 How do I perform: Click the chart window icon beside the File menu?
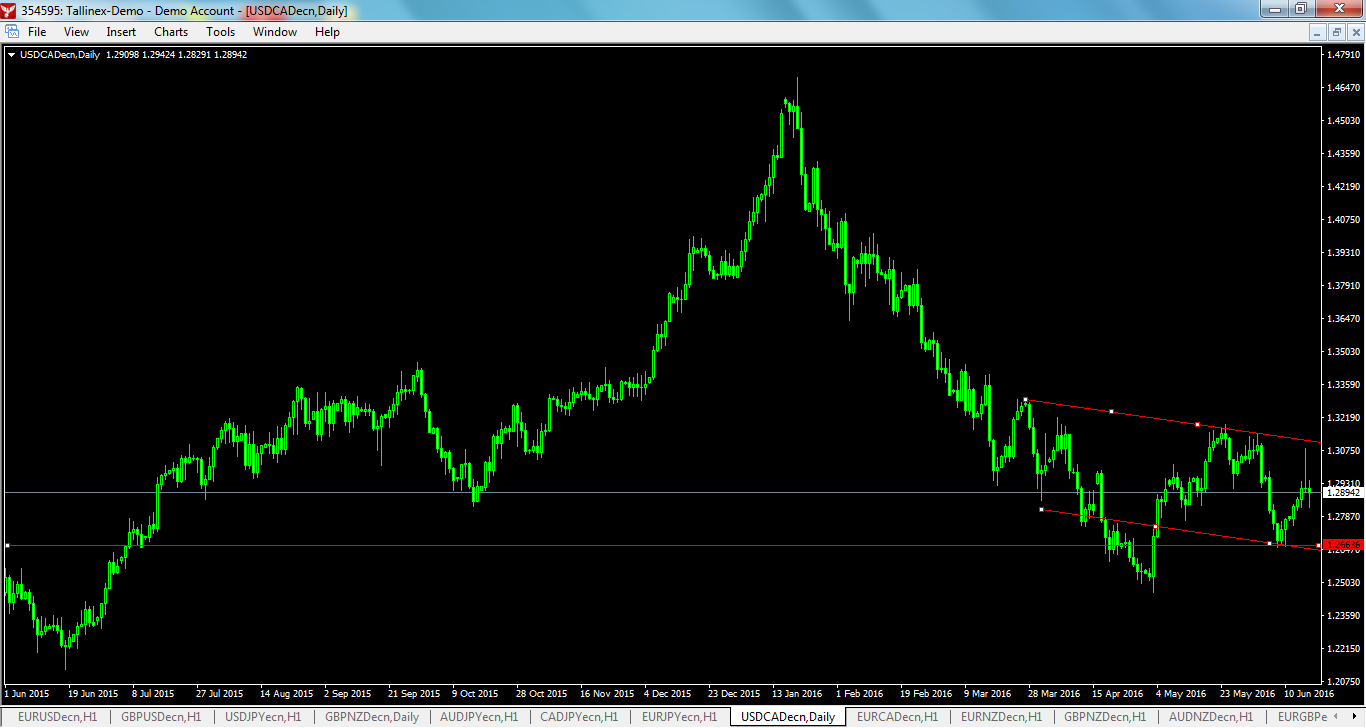(x=11, y=31)
